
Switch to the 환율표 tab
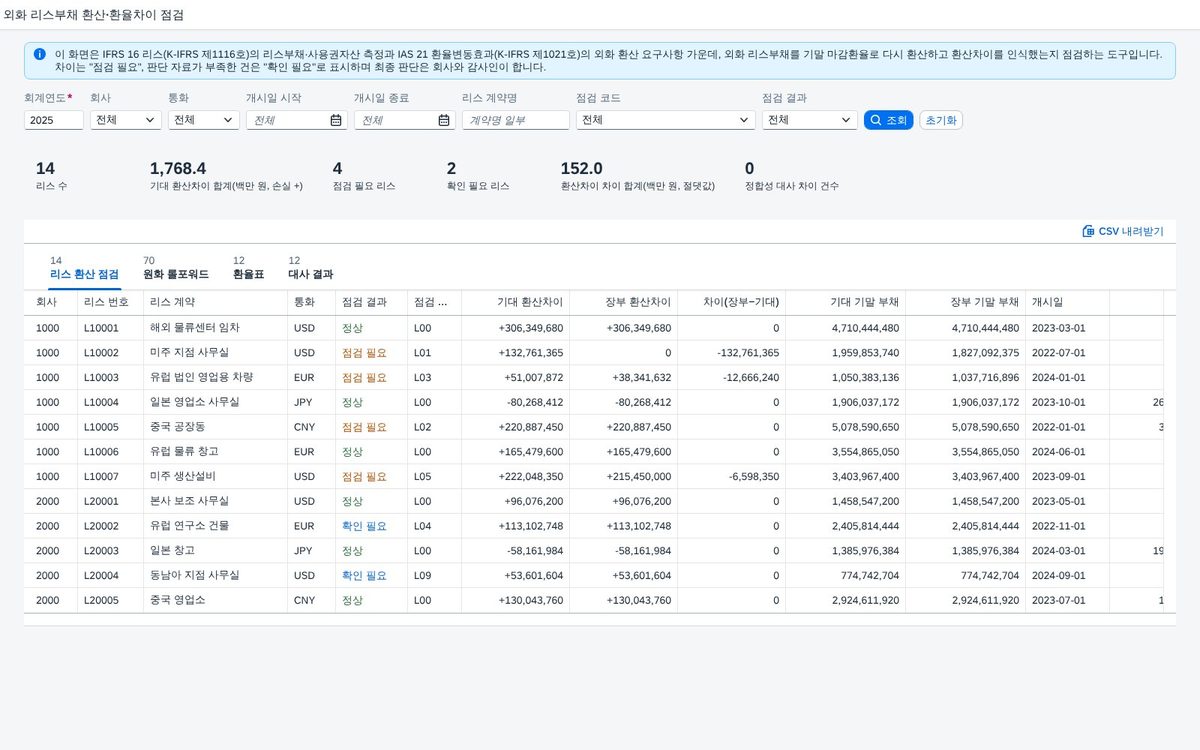[x=248, y=268]
